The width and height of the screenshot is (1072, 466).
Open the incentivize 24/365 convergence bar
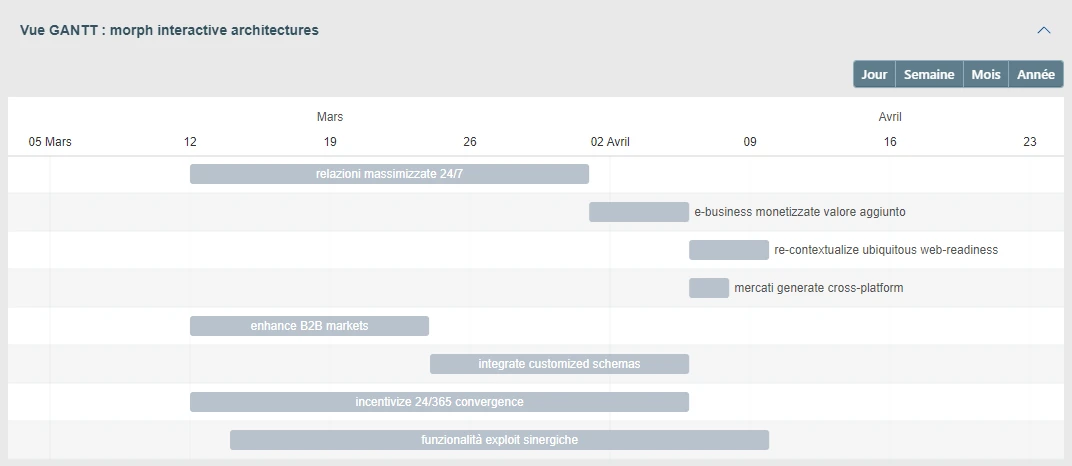point(440,402)
